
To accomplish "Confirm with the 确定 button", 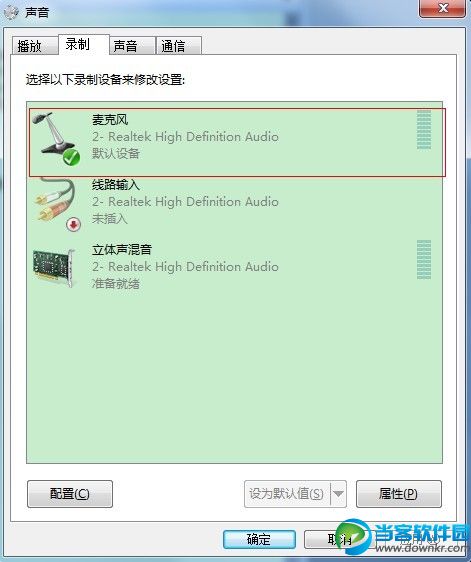I will (x=259, y=539).
